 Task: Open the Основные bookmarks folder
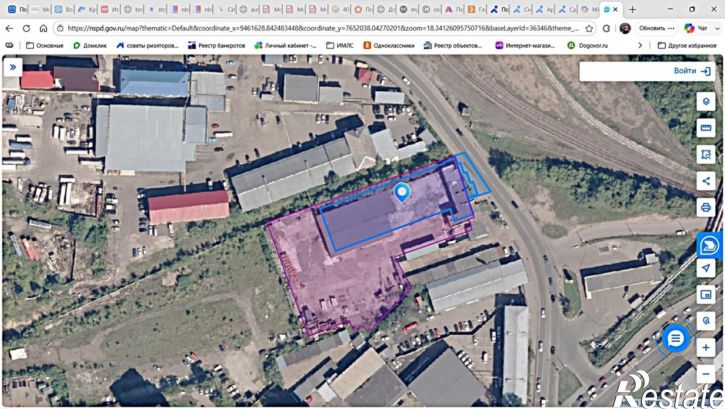(45, 45)
